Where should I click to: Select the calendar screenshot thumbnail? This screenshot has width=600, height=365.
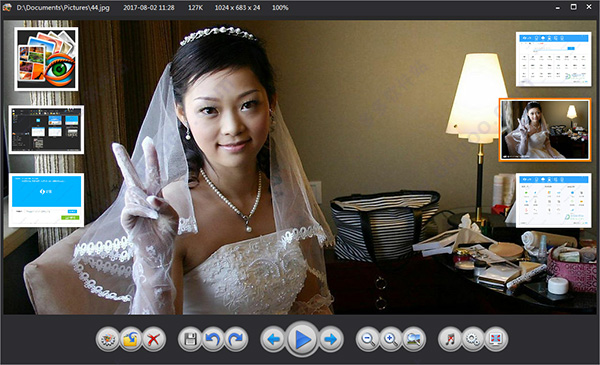(553, 59)
